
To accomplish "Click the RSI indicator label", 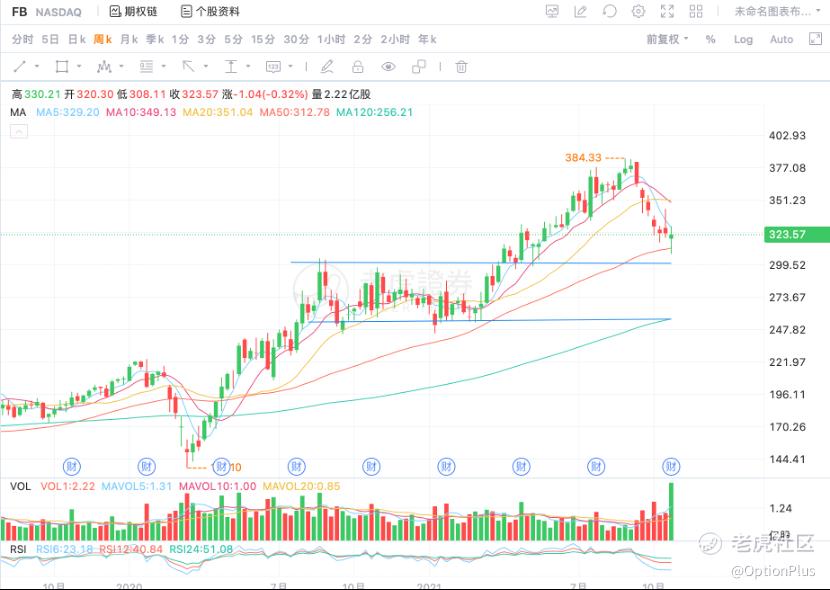I will (x=18, y=549).
